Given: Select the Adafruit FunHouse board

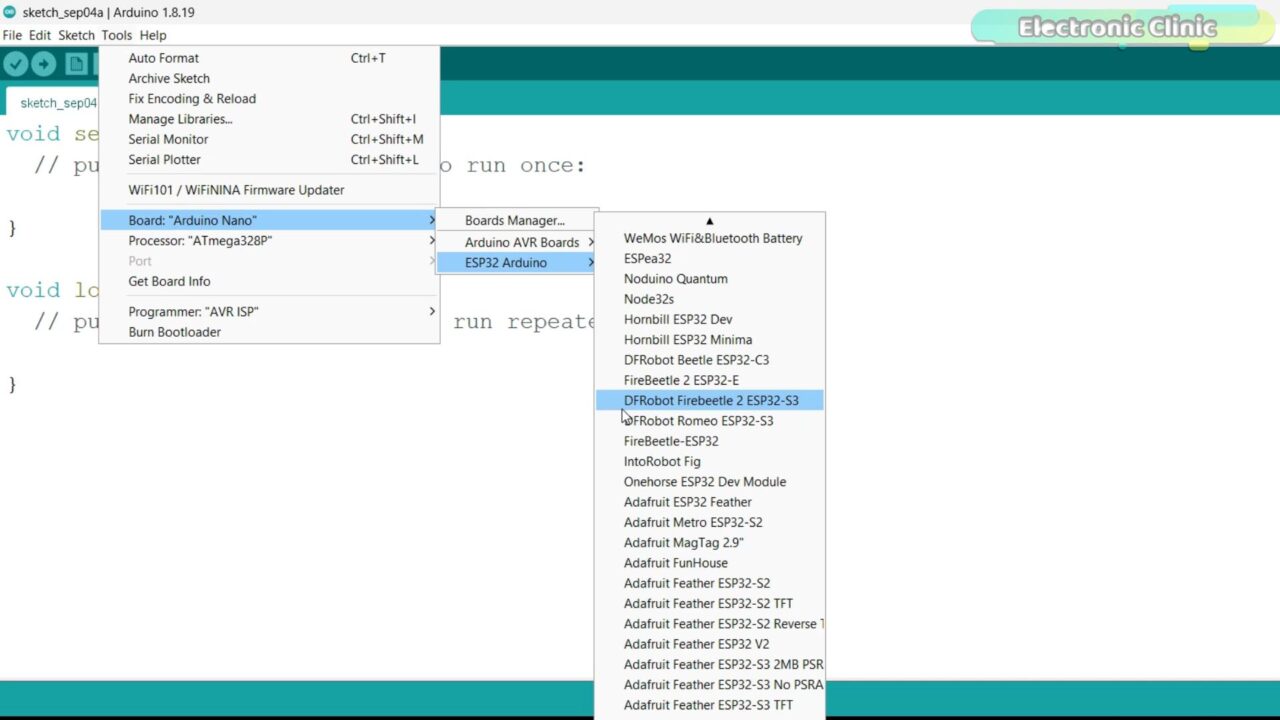Looking at the screenshot, I should (710, 563).
